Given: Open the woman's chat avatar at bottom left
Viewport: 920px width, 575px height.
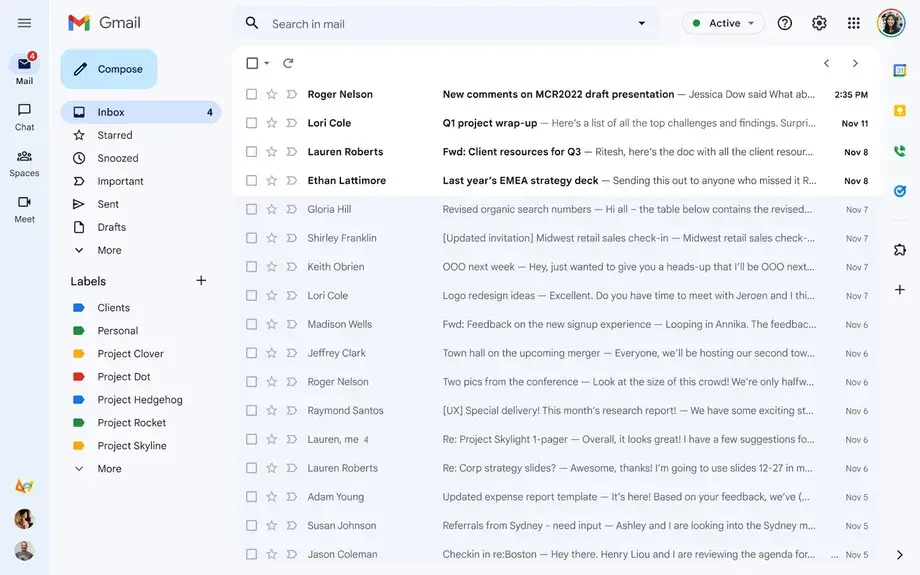Looking at the screenshot, I should pyautogui.click(x=24, y=519).
